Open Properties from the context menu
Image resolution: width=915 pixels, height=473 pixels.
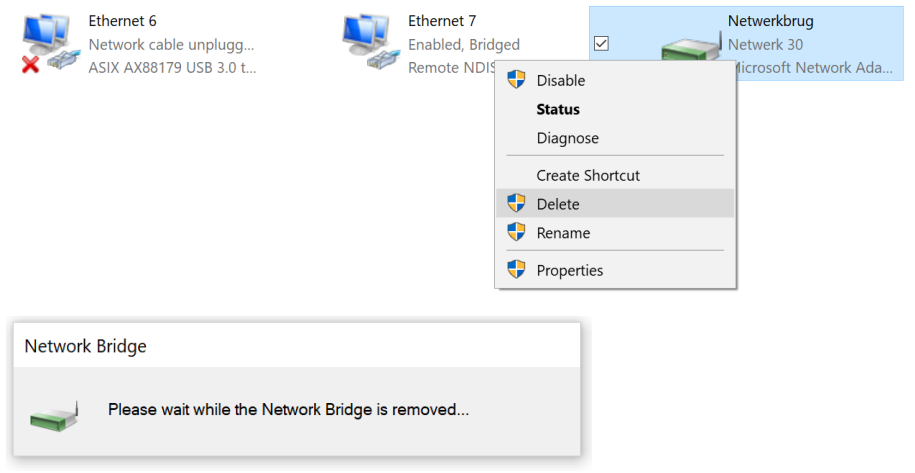570,270
